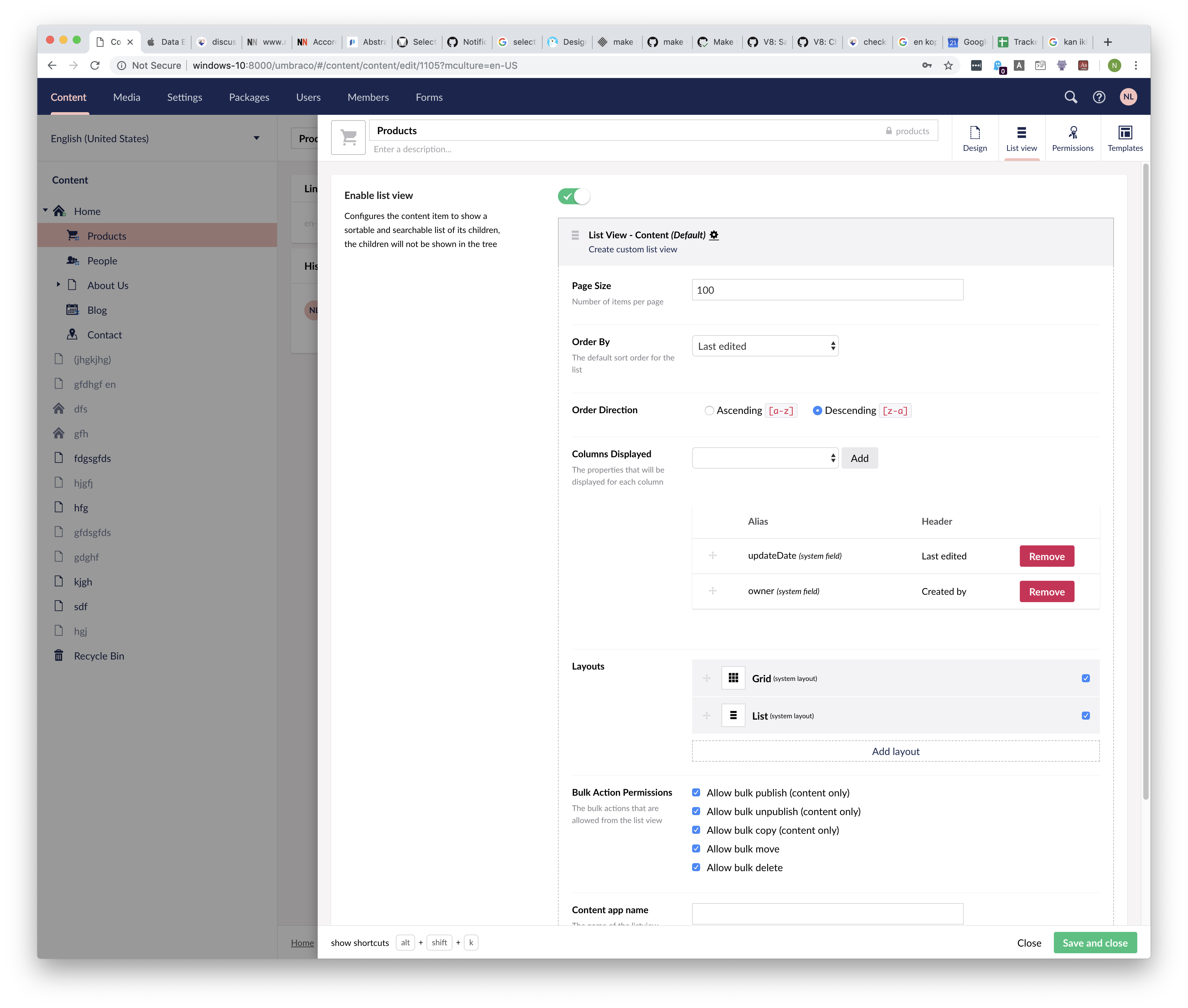The height and width of the screenshot is (1008, 1188).
Task: Uncheck Allow bulk unpublish
Action: (696, 811)
